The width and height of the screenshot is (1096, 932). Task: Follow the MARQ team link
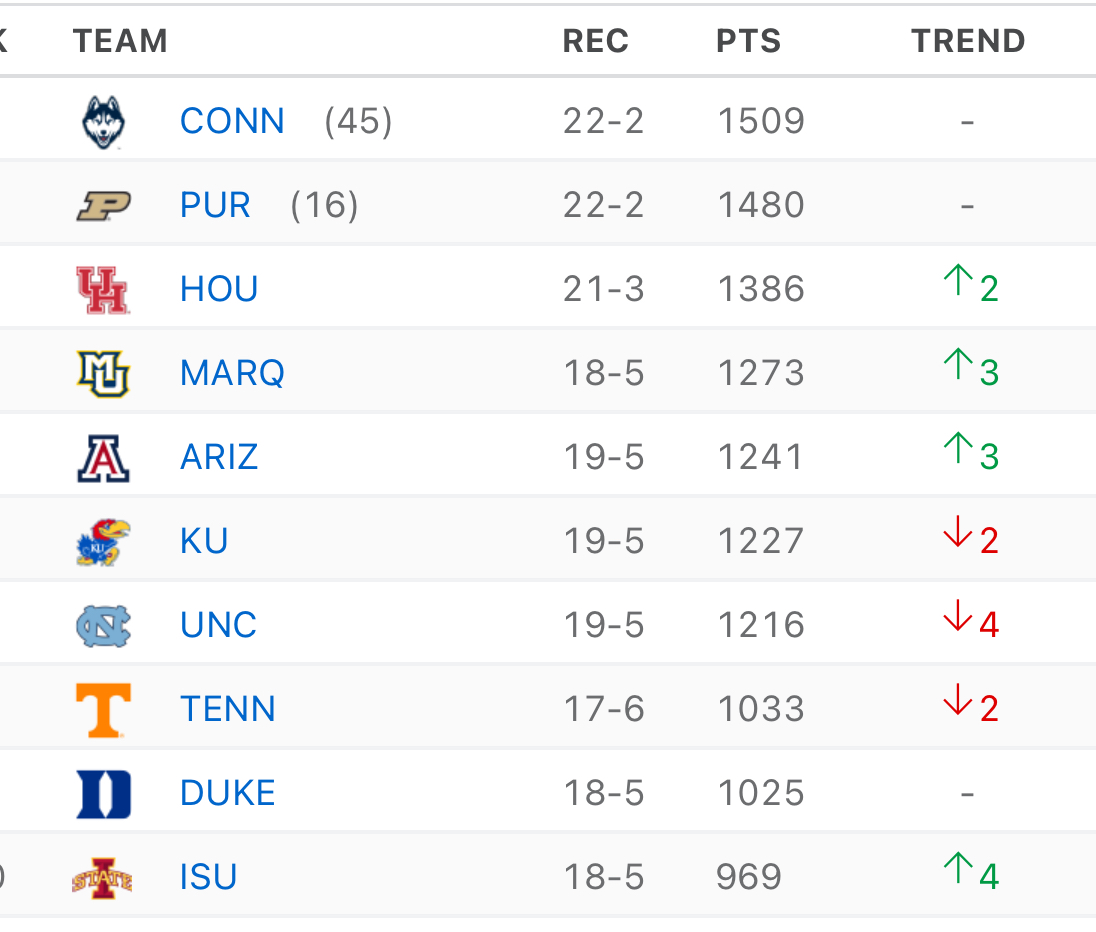click(232, 373)
